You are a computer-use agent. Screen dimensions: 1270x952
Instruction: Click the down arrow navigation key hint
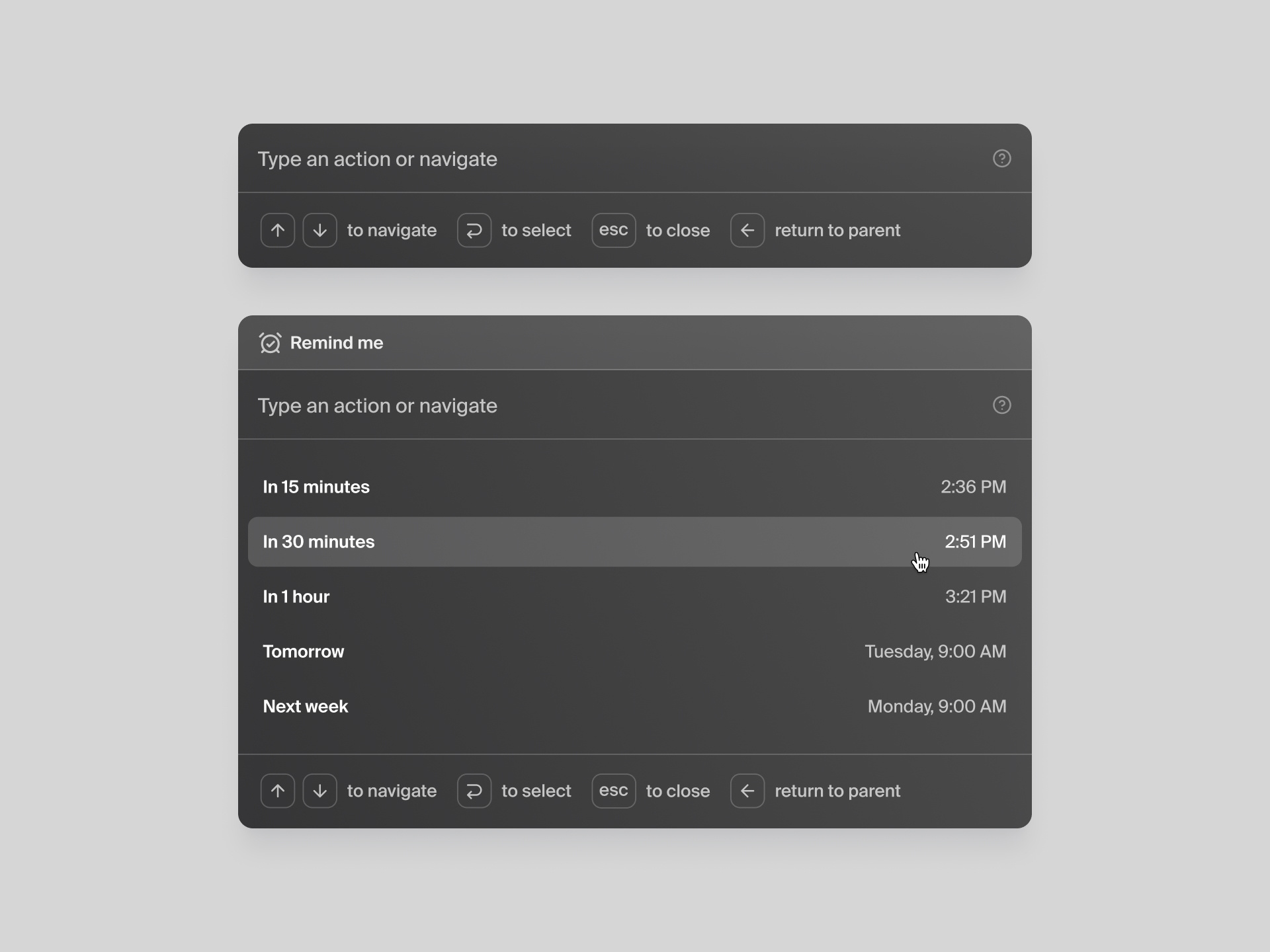click(319, 230)
